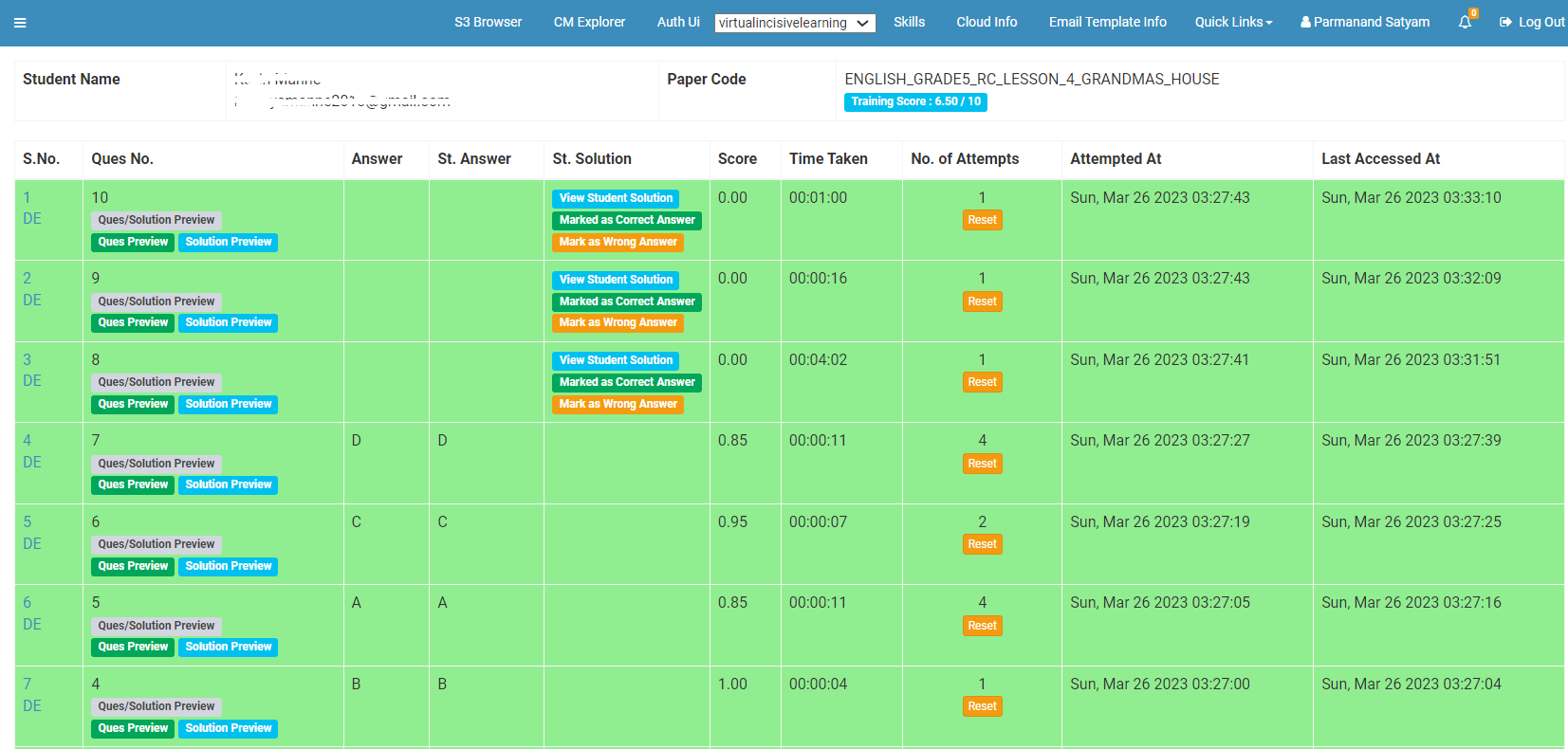Open CM Explorer menu item
1568x749 pixels.
pyautogui.click(x=589, y=22)
